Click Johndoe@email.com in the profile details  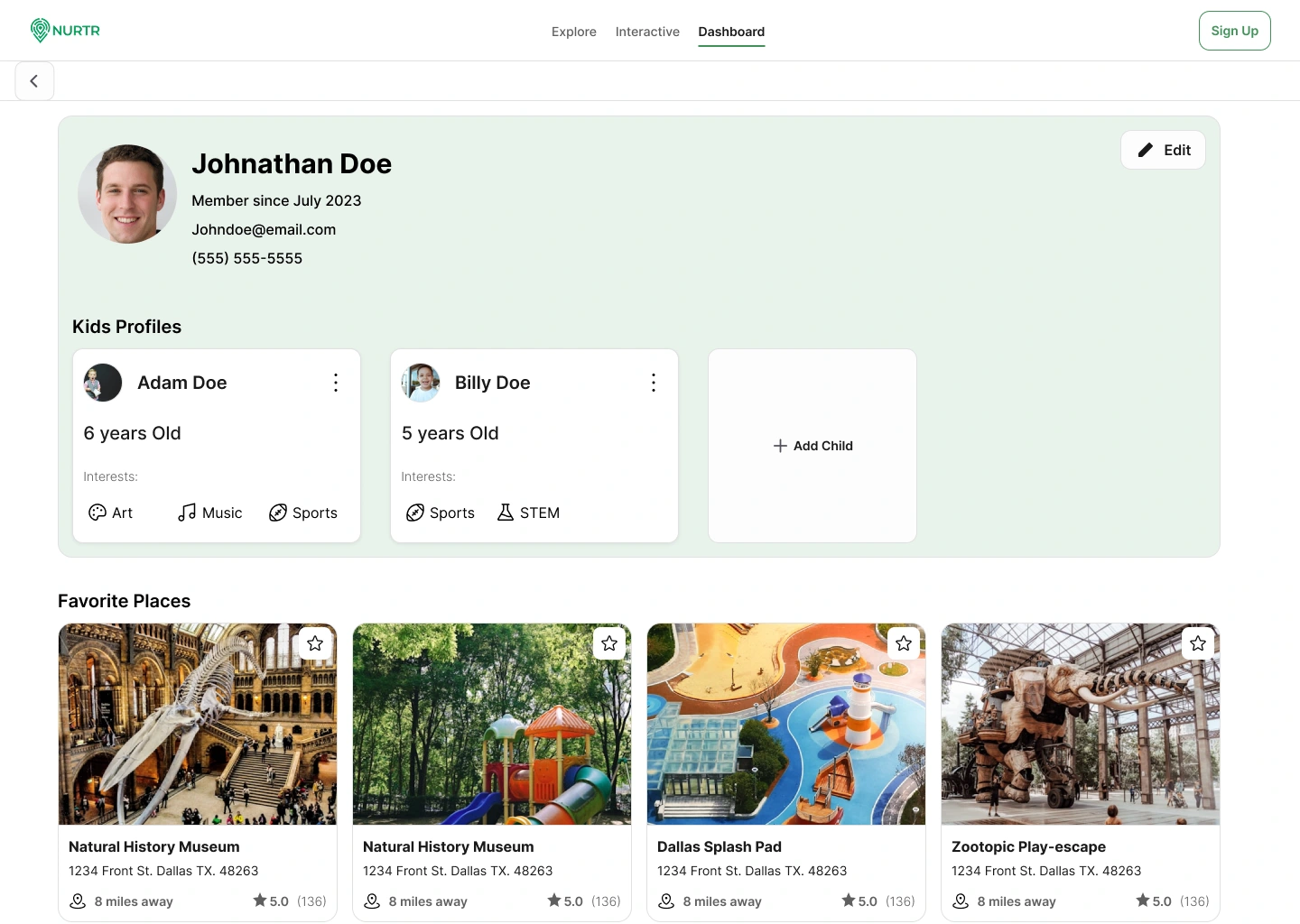point(264,229)
